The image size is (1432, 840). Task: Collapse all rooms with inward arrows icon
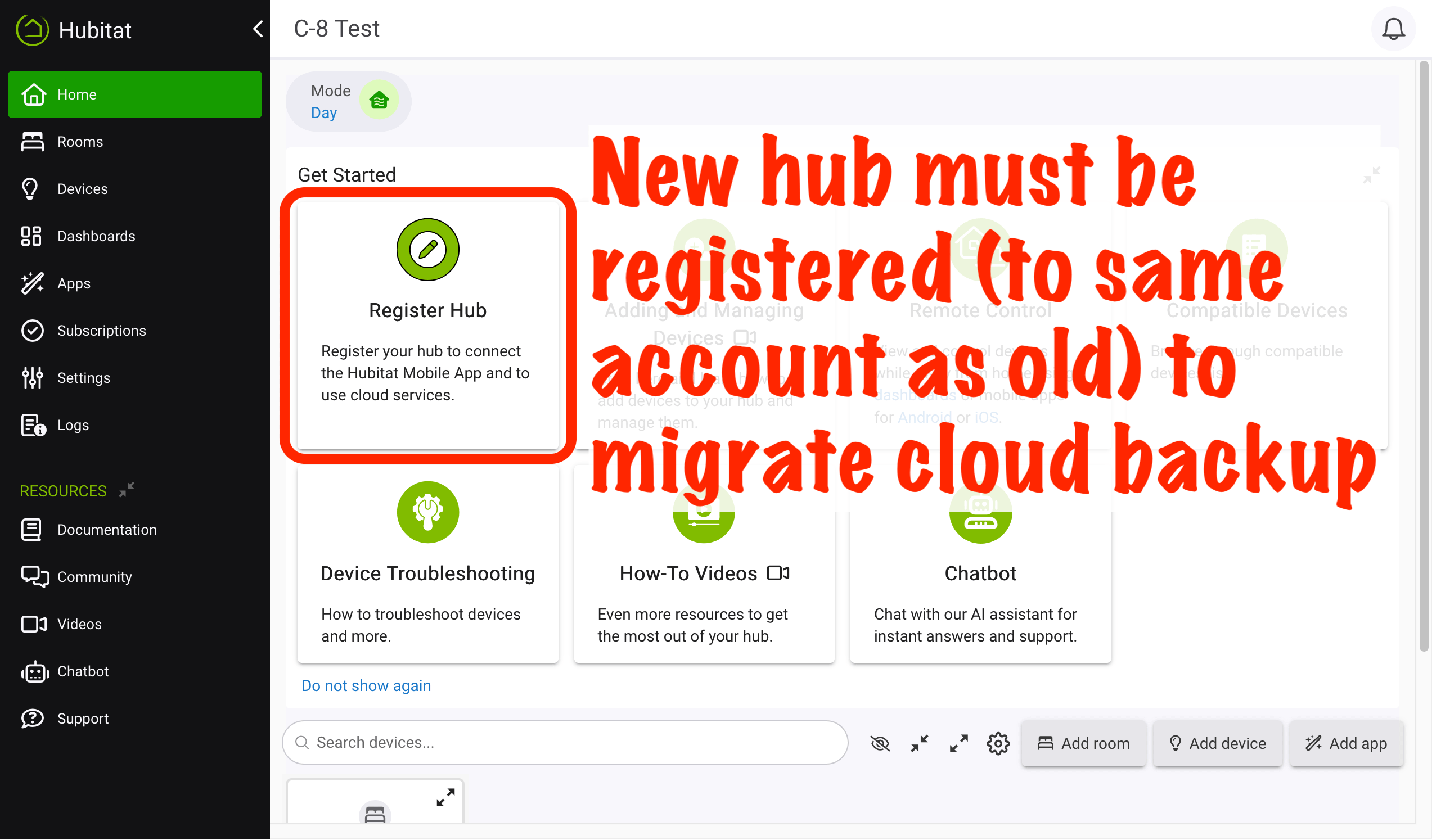tap(919, 743)
